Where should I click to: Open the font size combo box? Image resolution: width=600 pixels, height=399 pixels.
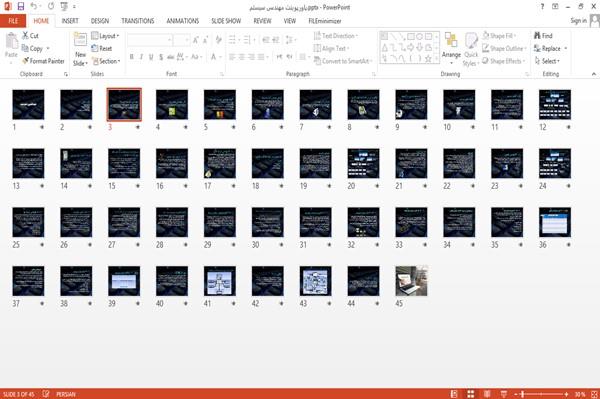(x=181, y=39)
